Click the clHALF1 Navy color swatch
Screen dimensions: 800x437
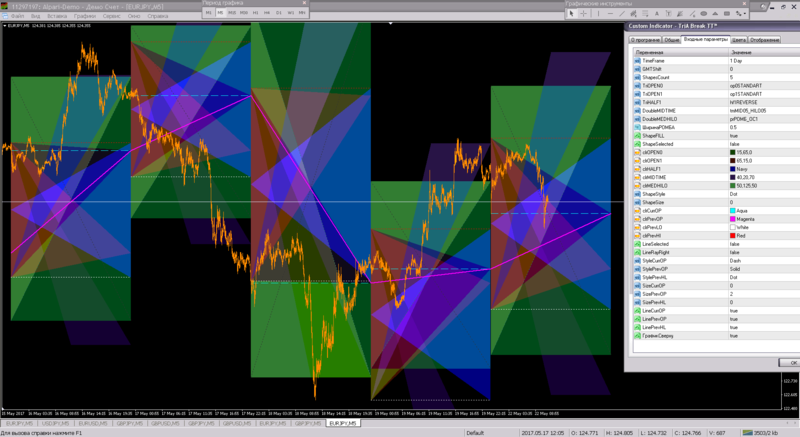coord(733,169)
